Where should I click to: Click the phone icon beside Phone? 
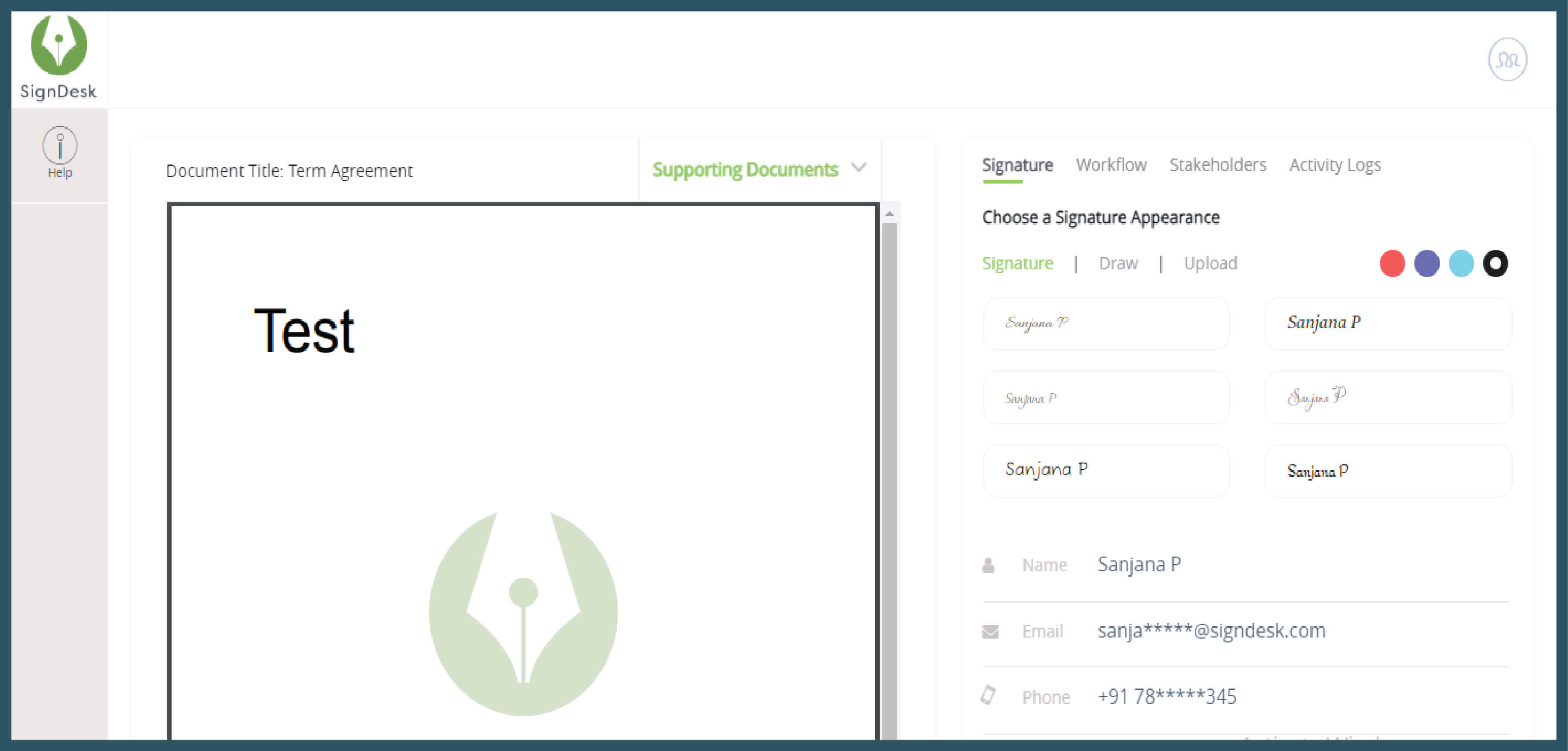pos(990,696)
